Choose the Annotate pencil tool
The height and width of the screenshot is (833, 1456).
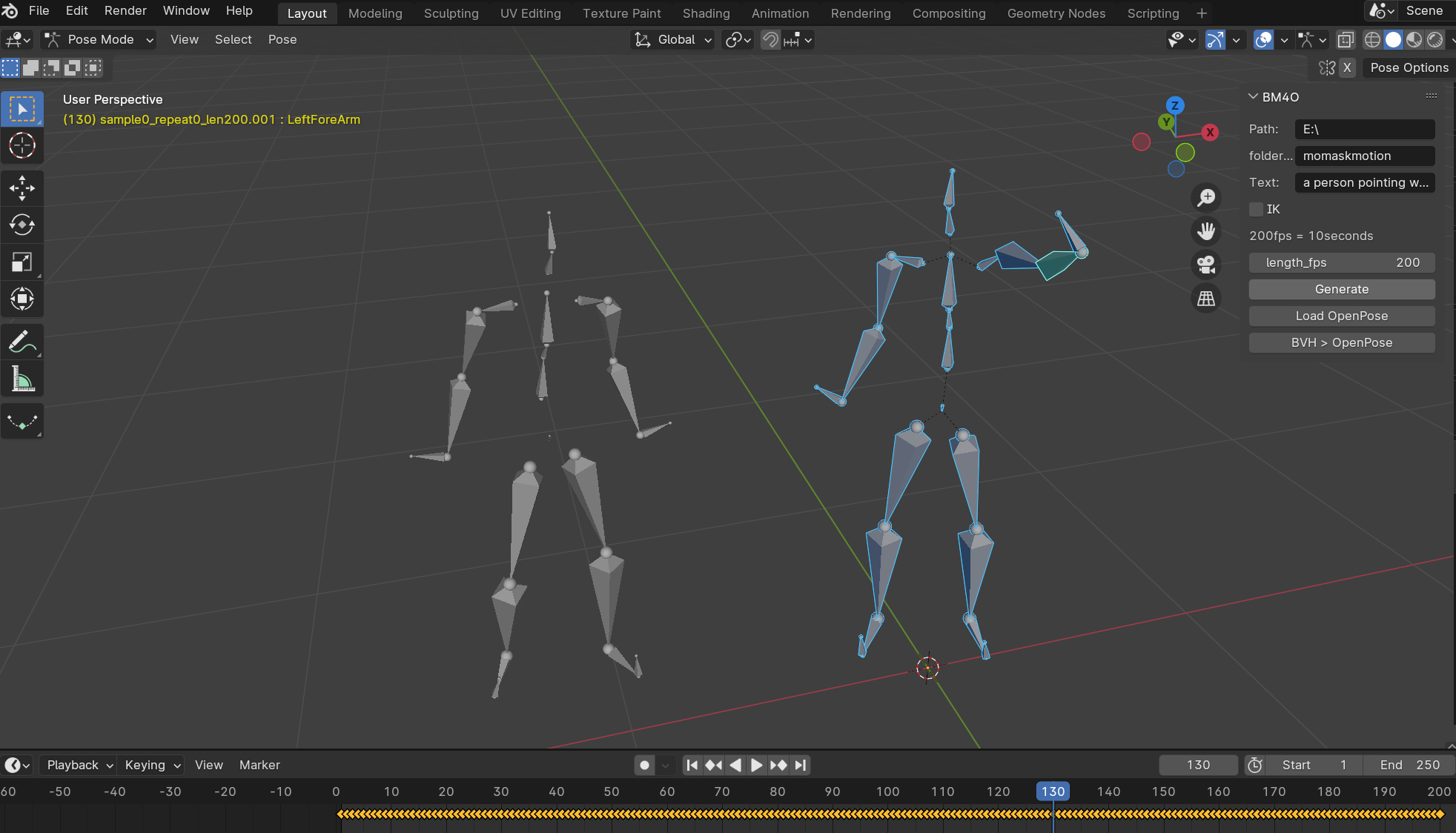[21, 342]
